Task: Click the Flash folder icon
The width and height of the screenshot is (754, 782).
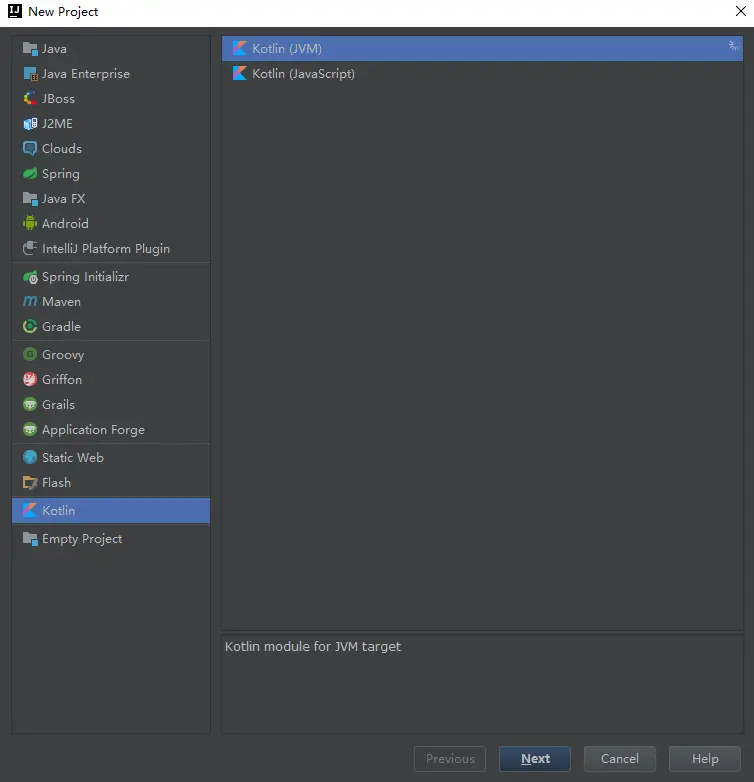Action: (30, 483)
